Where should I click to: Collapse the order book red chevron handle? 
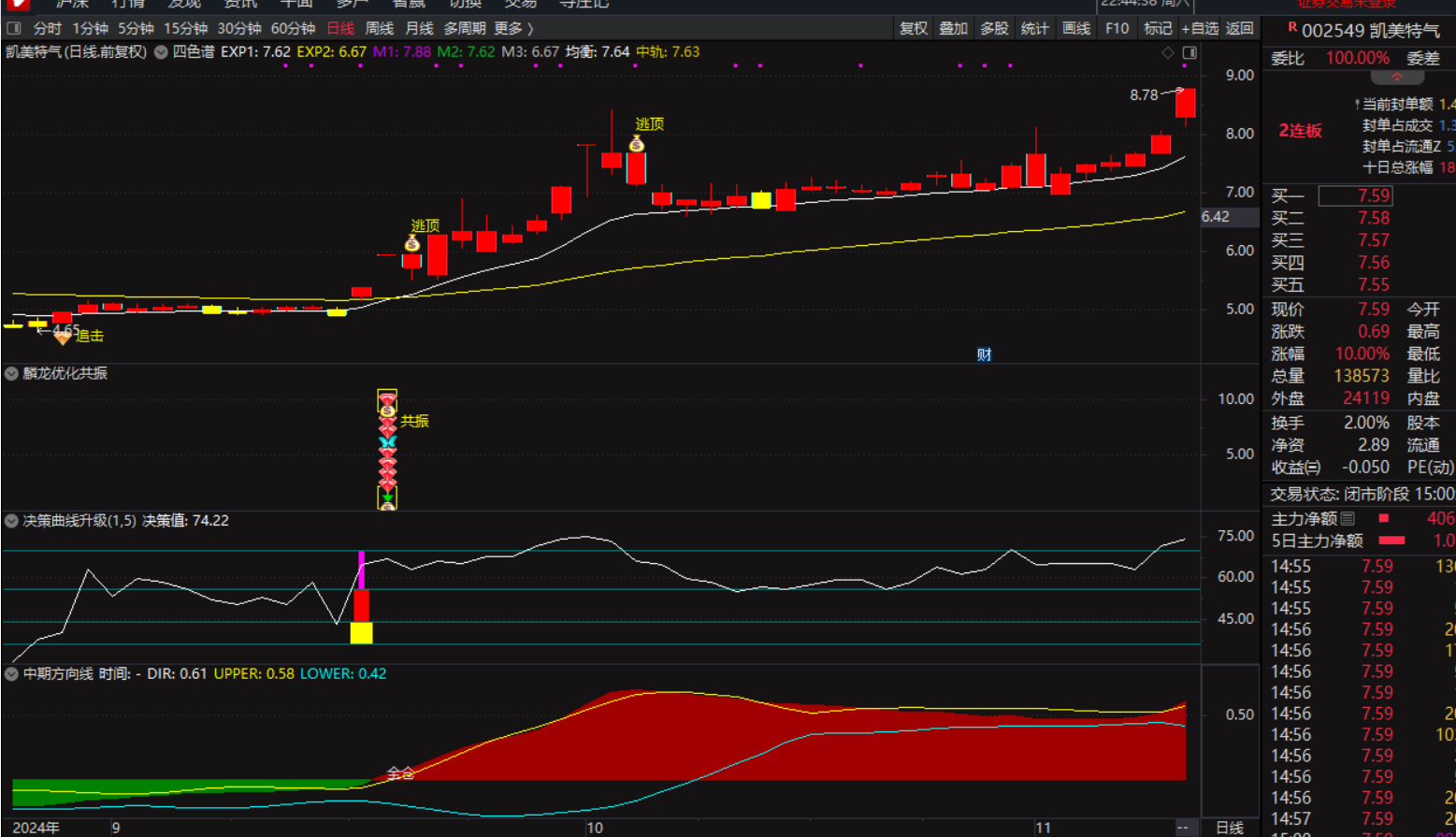(1397, 77)
